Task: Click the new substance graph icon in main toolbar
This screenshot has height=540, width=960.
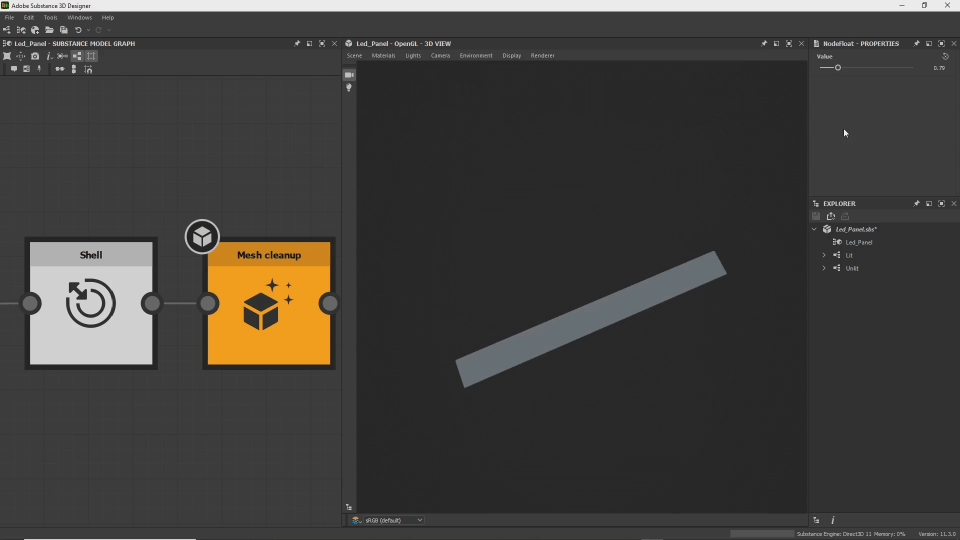Action: click(x=7, y=30)
